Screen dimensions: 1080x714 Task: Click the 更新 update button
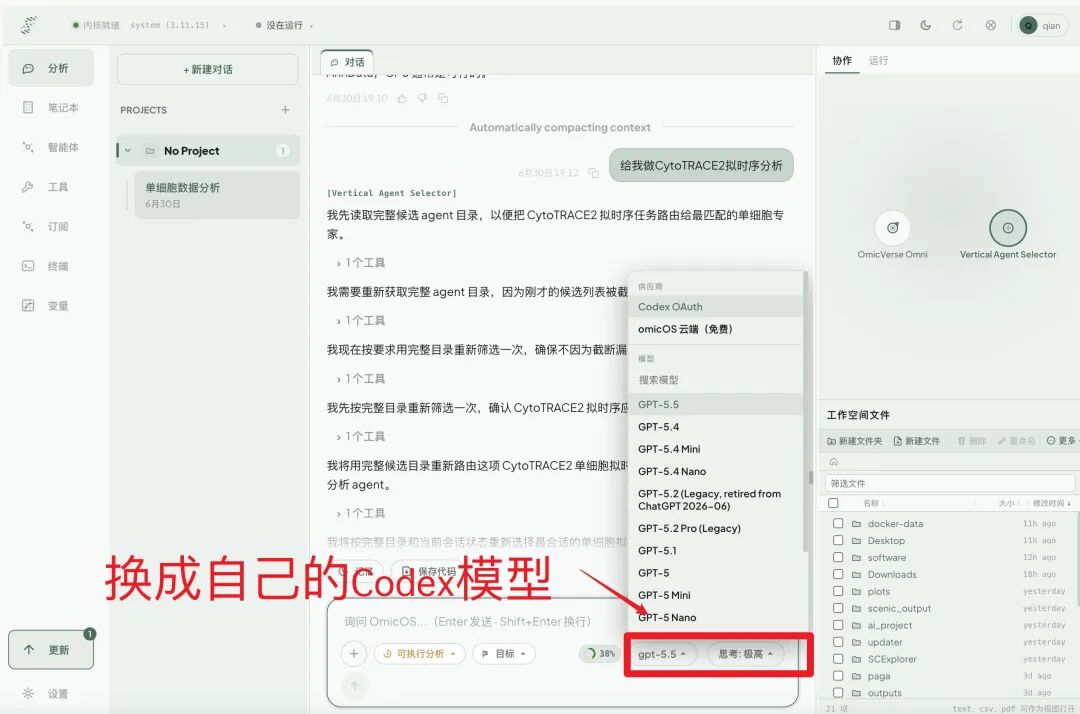pyautogui.click(x=51, y=649)
